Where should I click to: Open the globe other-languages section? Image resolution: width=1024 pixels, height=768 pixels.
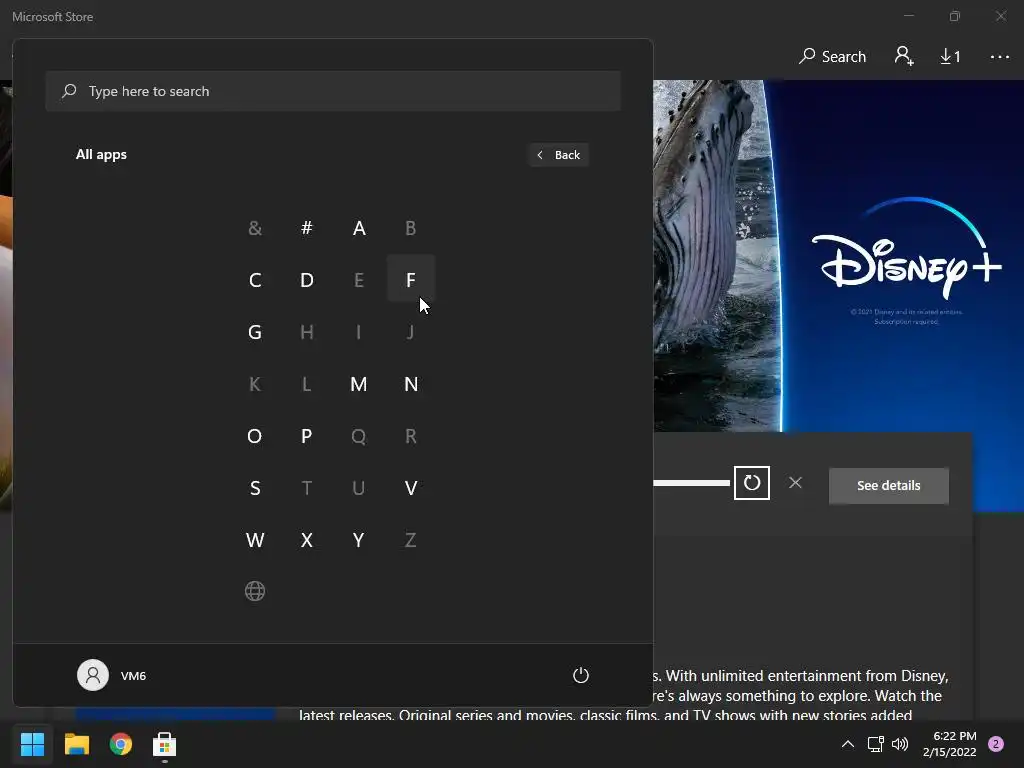255,591
